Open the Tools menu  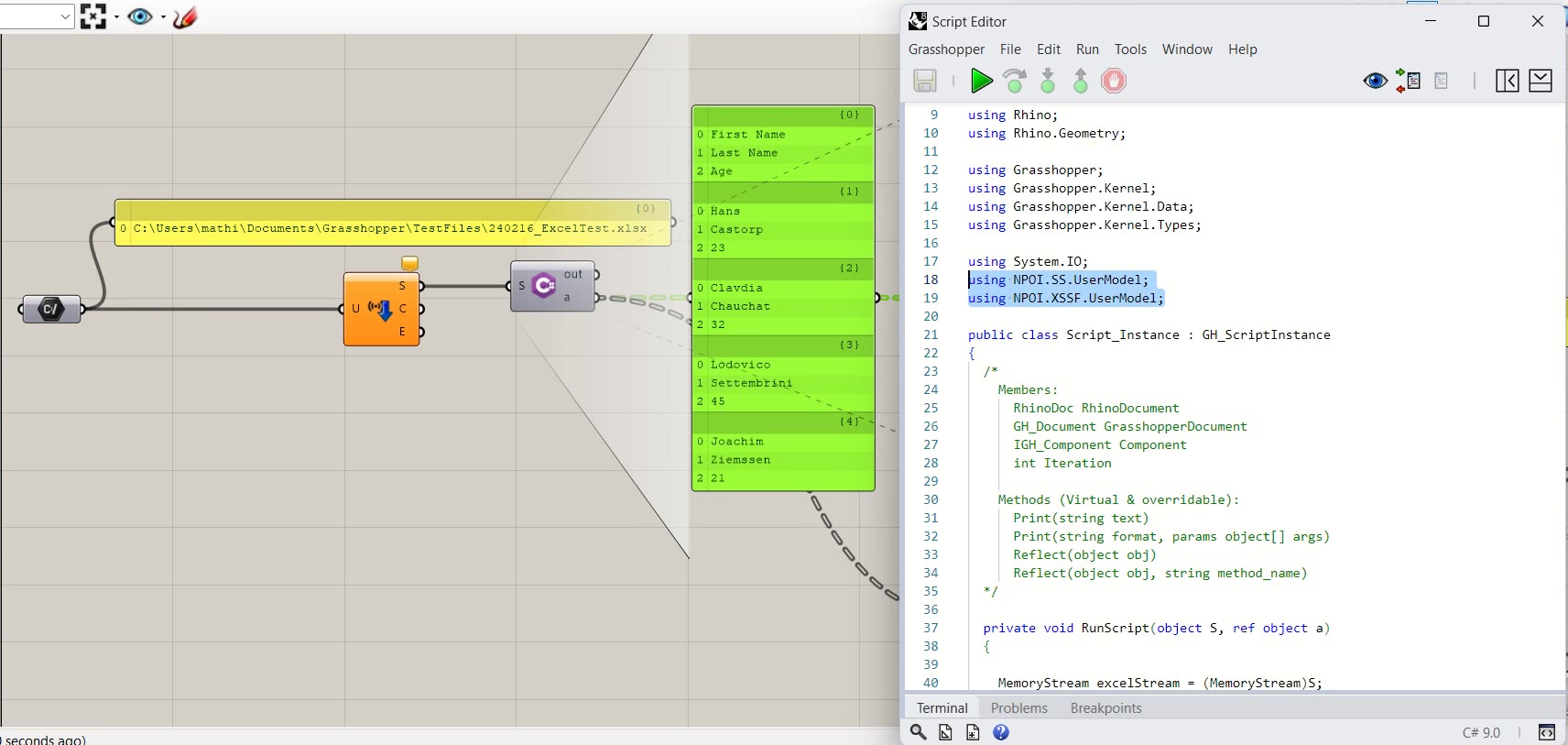(1130, 49)
